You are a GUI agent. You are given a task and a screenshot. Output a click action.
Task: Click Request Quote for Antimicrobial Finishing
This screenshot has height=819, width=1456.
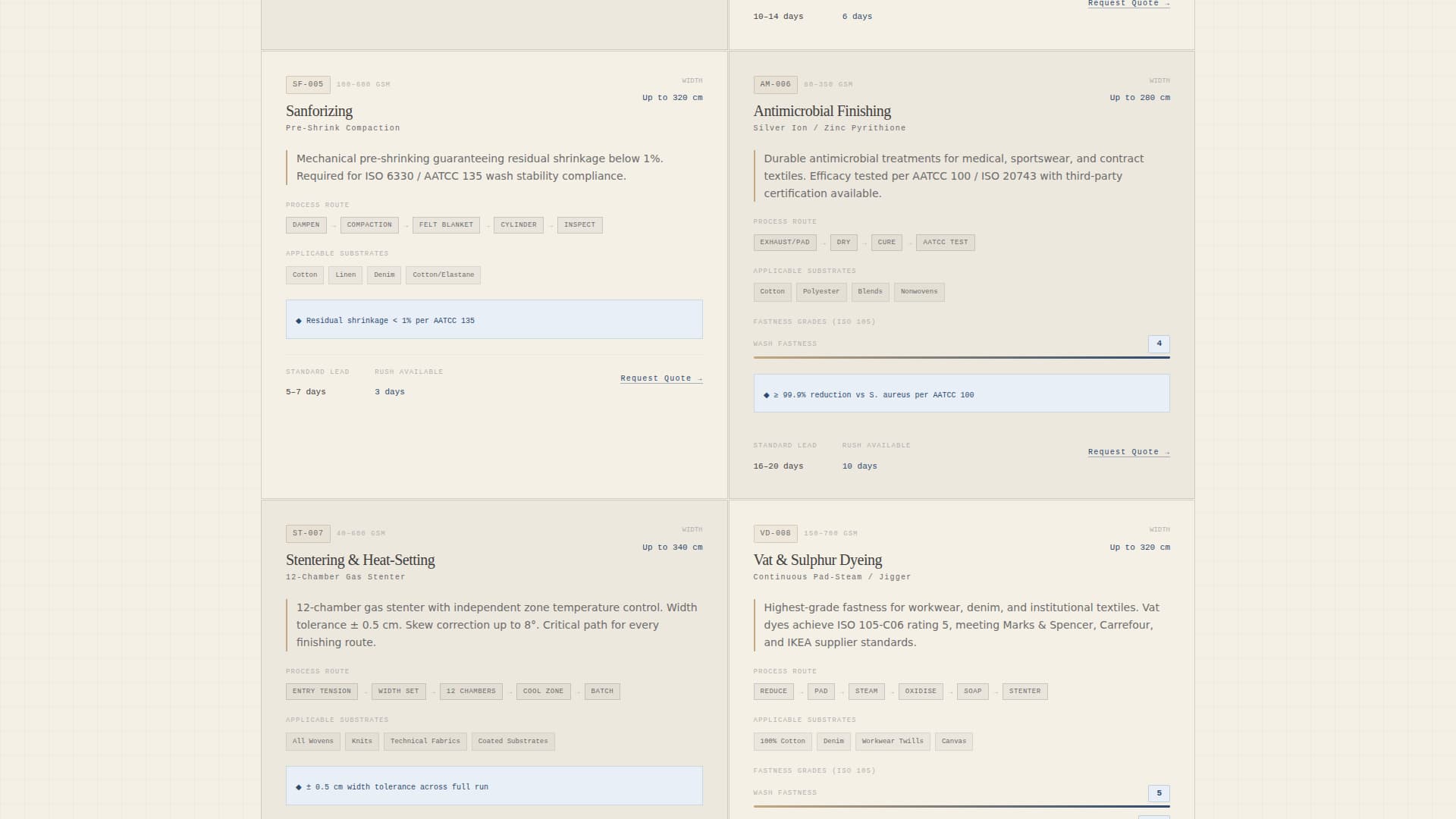1128,452
